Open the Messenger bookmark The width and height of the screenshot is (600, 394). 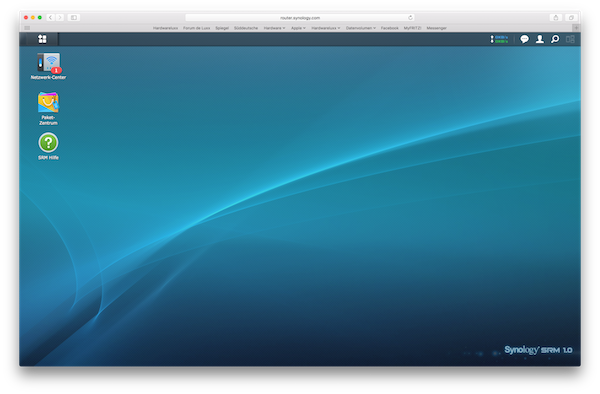click(437, 28)
